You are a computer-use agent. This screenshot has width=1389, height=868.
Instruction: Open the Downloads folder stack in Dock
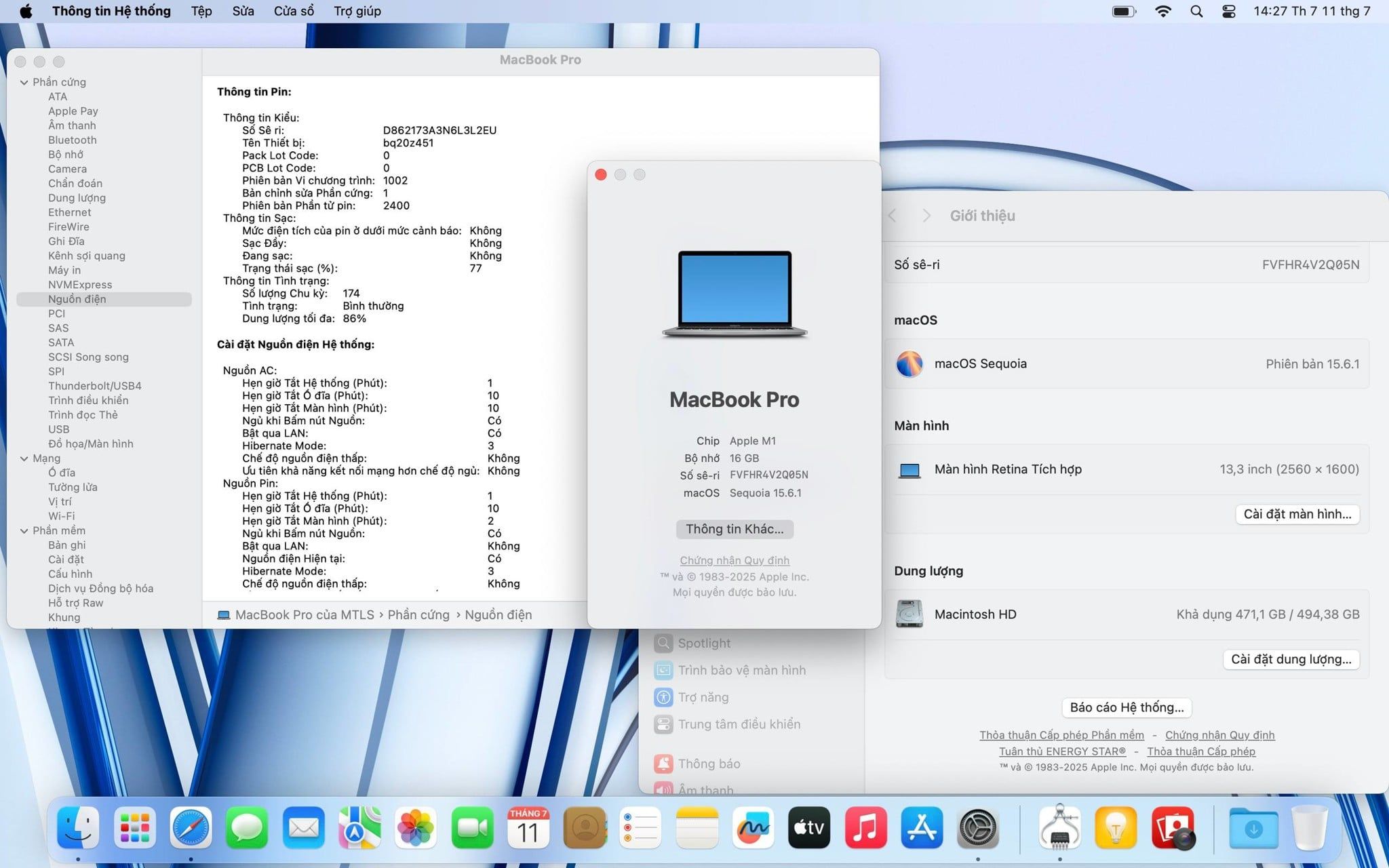coord(1254,828)
